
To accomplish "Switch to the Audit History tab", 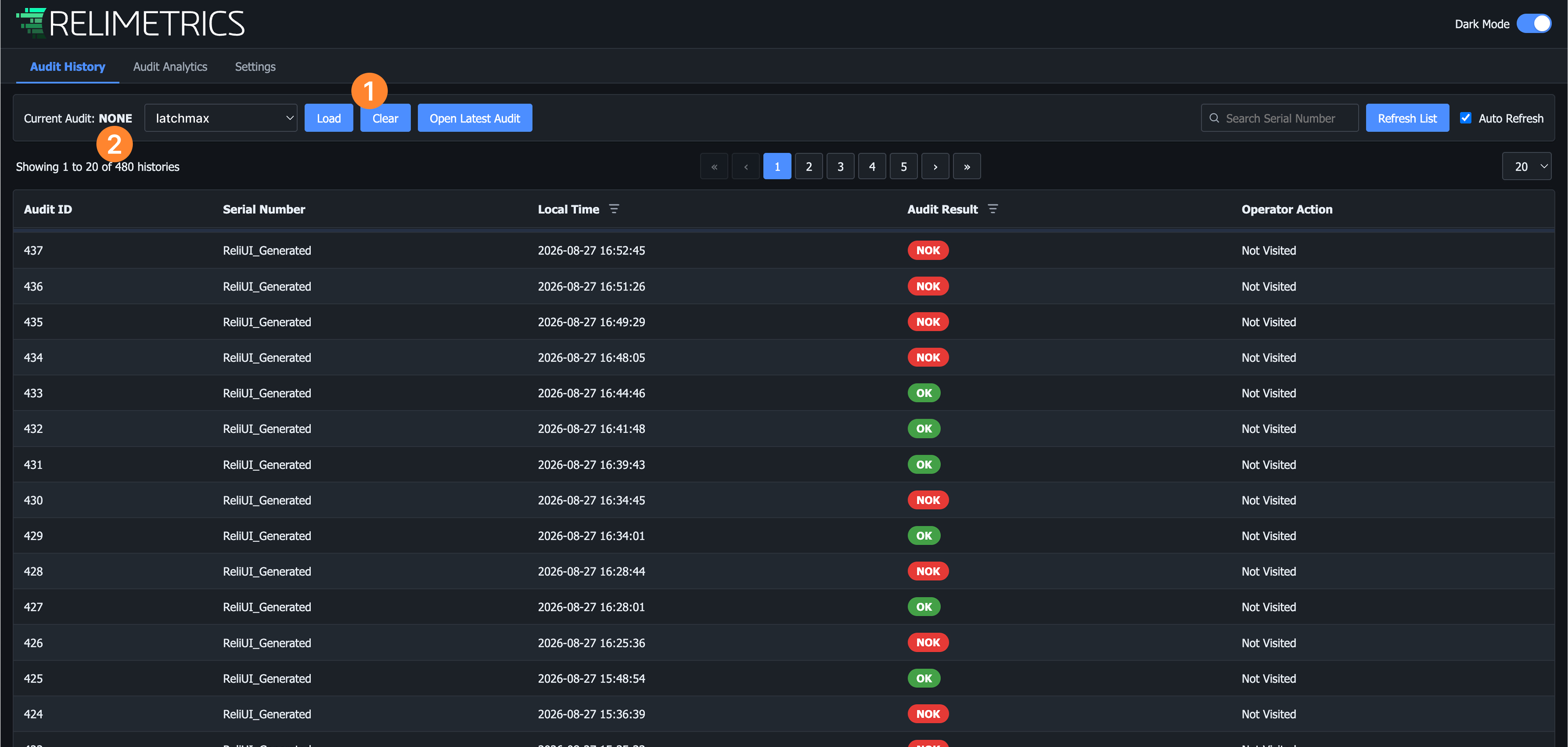I will [67, 66].
